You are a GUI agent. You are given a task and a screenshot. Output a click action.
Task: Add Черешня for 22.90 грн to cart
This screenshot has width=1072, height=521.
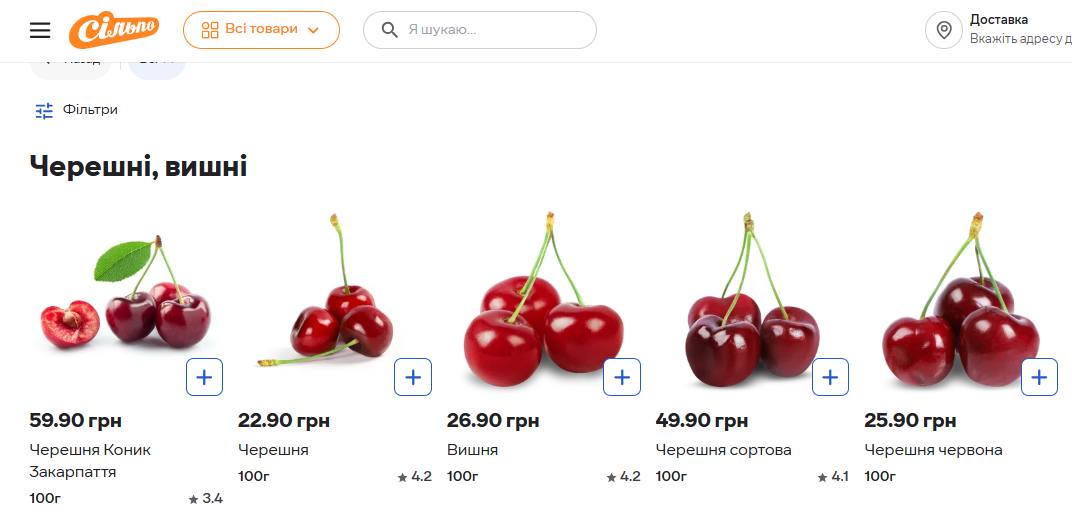[413, 377]
